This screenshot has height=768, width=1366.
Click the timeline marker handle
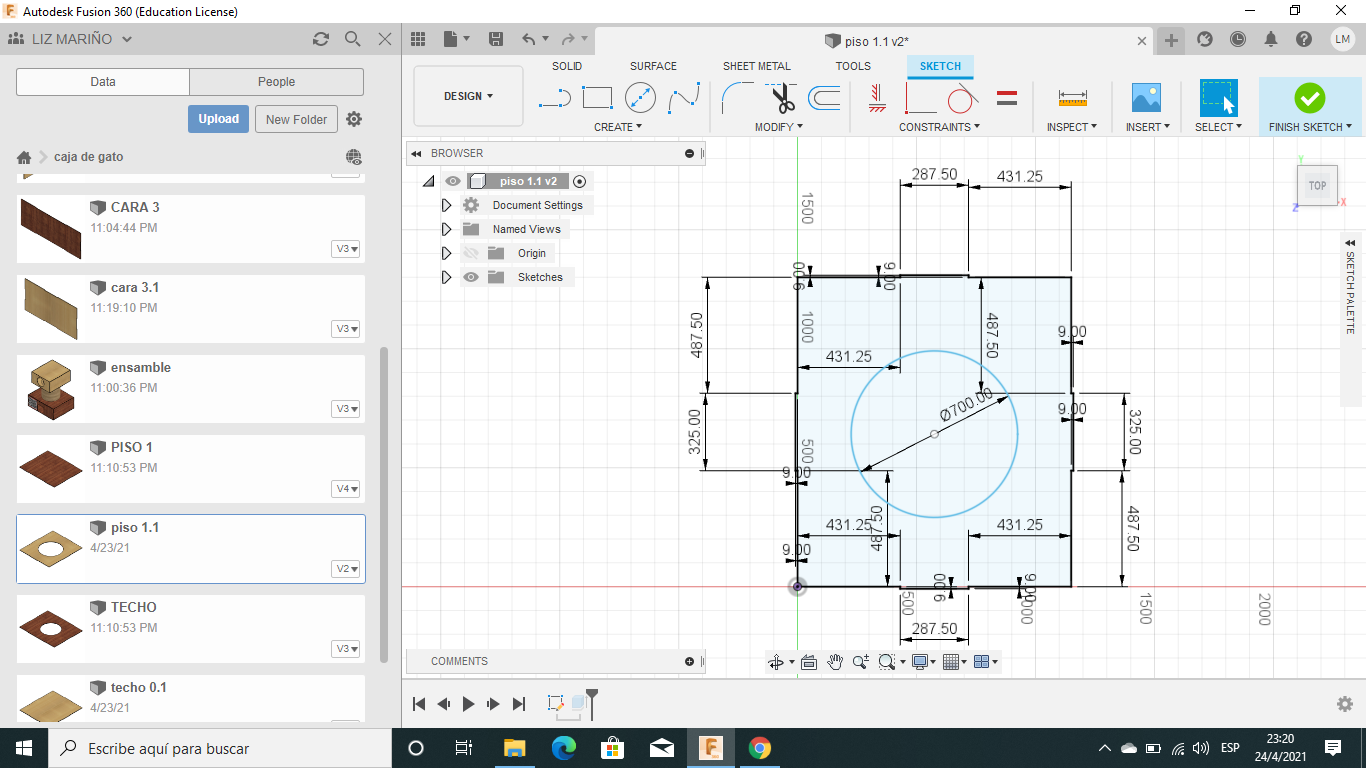592,703
